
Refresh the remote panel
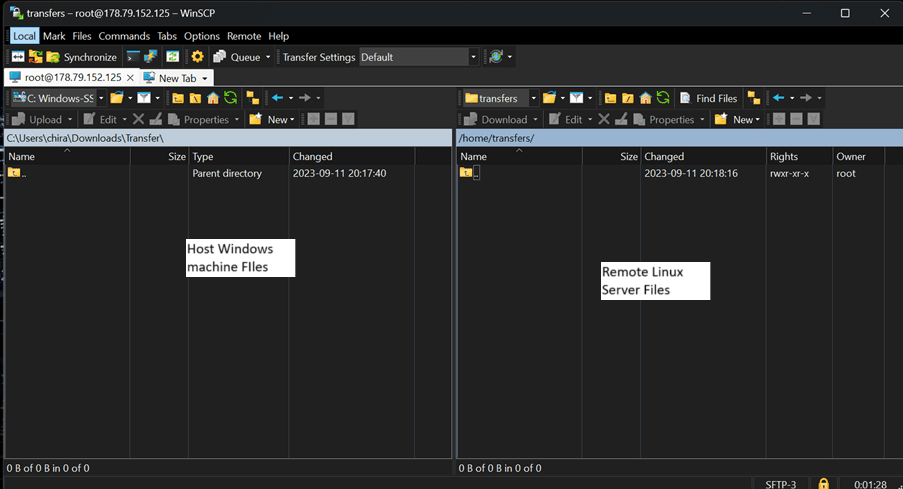pyautogui.click(x=663, y=97)
